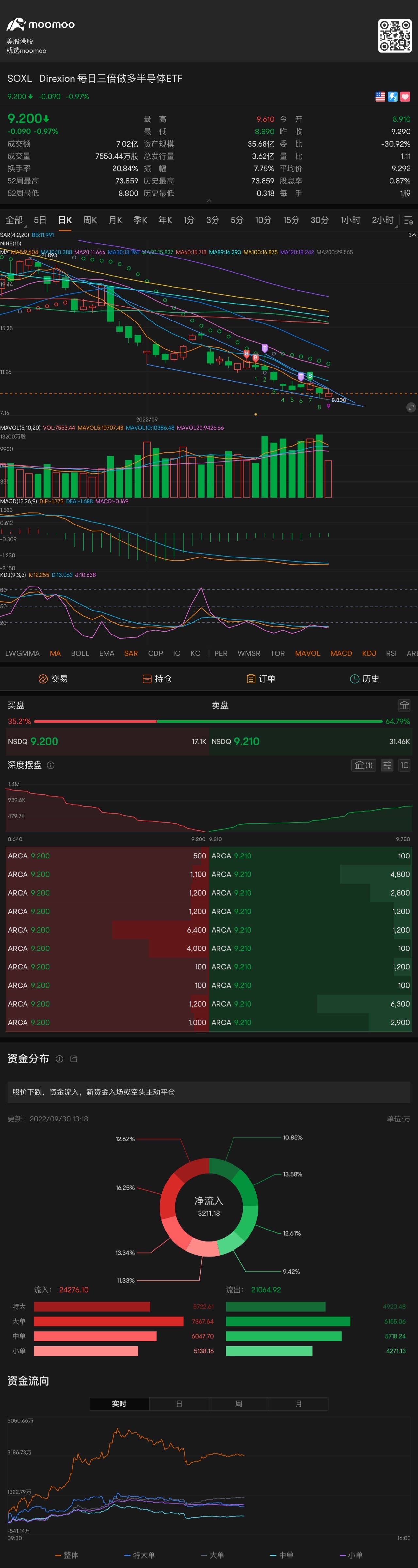This screenshot has width=418, height=1568.
Task: Toggle the 特大单 line in legend
Action: (x=139, y=1555)
